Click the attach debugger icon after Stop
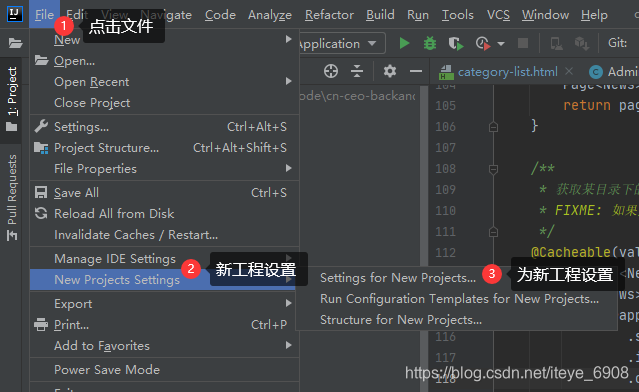The width and height of the screenshot is (639, 392). [x=556, y=43]
